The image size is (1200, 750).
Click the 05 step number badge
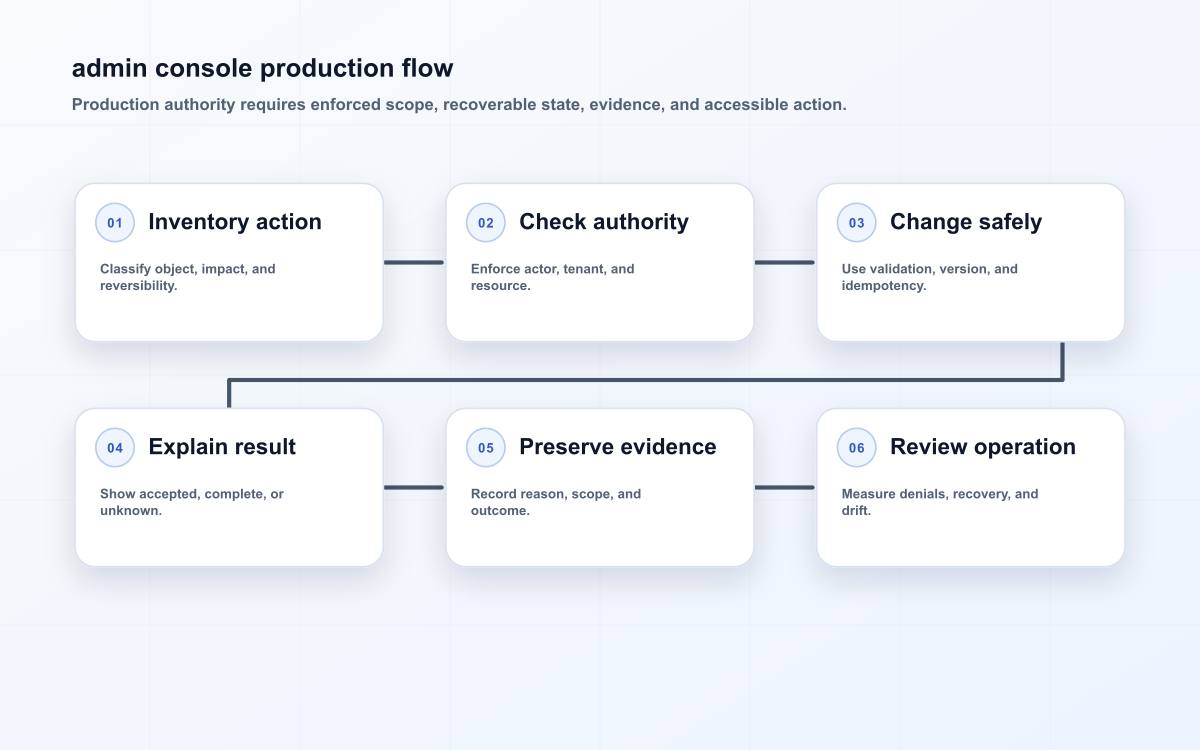coord(486,448)
